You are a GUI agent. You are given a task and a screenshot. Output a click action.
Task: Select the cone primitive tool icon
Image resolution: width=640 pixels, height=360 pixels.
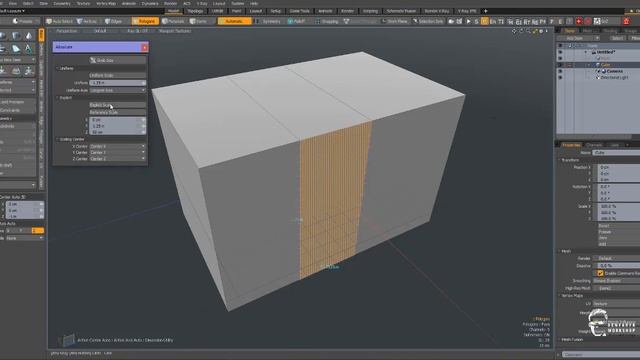(29, 36)
